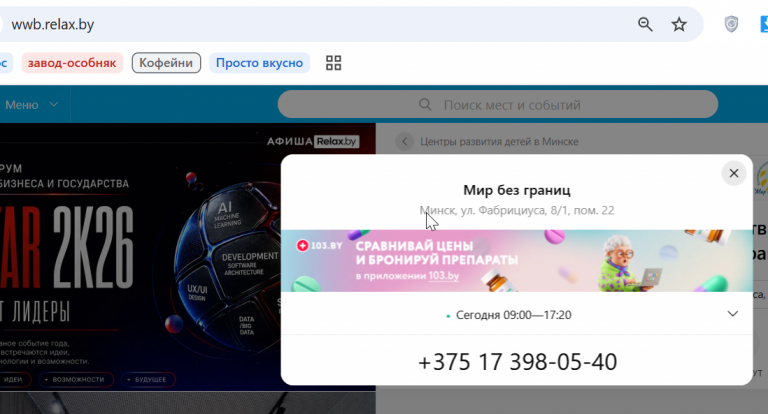Click the Мир без границ popup title
This screenshot has height=414, width=768.
click(517, 190)
